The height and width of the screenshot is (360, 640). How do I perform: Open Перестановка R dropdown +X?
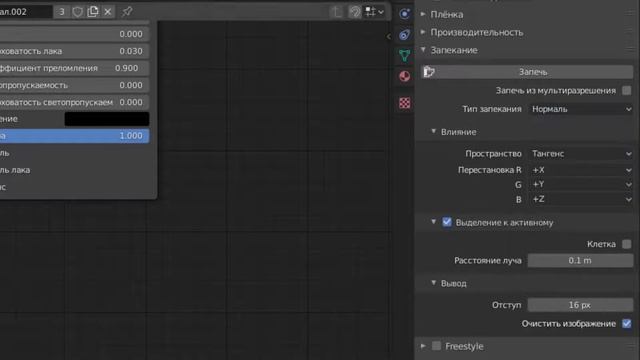(x=580, y=170)
